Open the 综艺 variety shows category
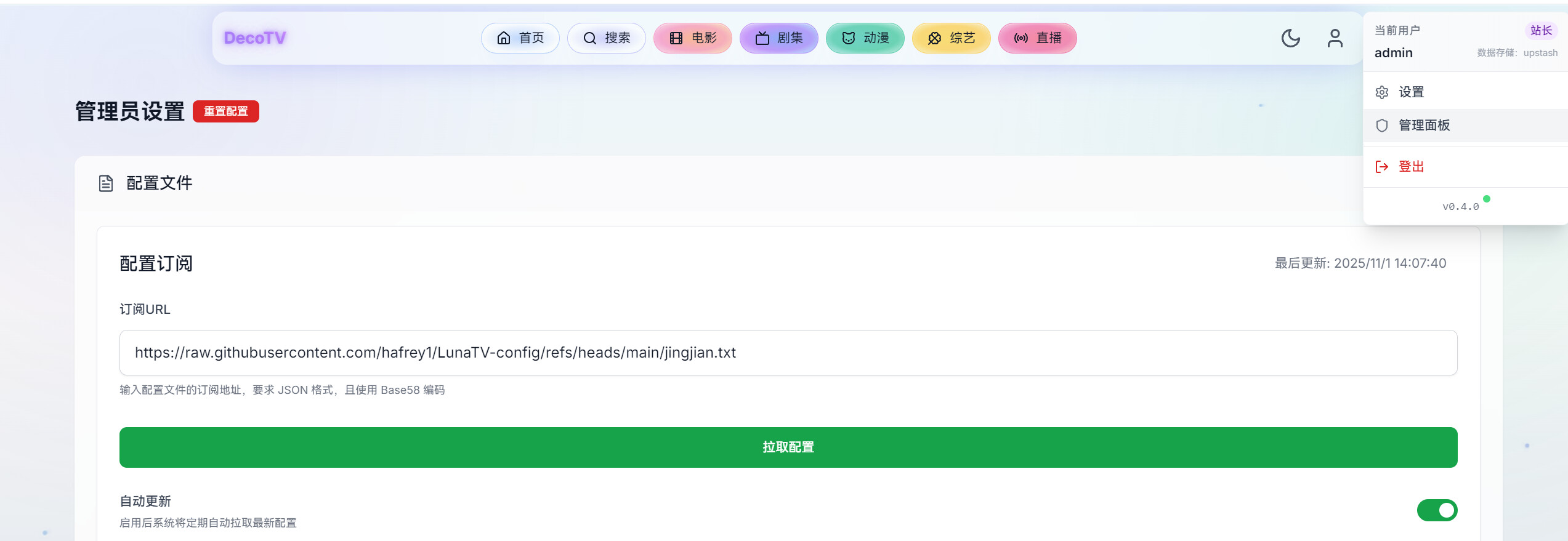The height and width of the screenshot is (541, 1568). pos(952,38)
